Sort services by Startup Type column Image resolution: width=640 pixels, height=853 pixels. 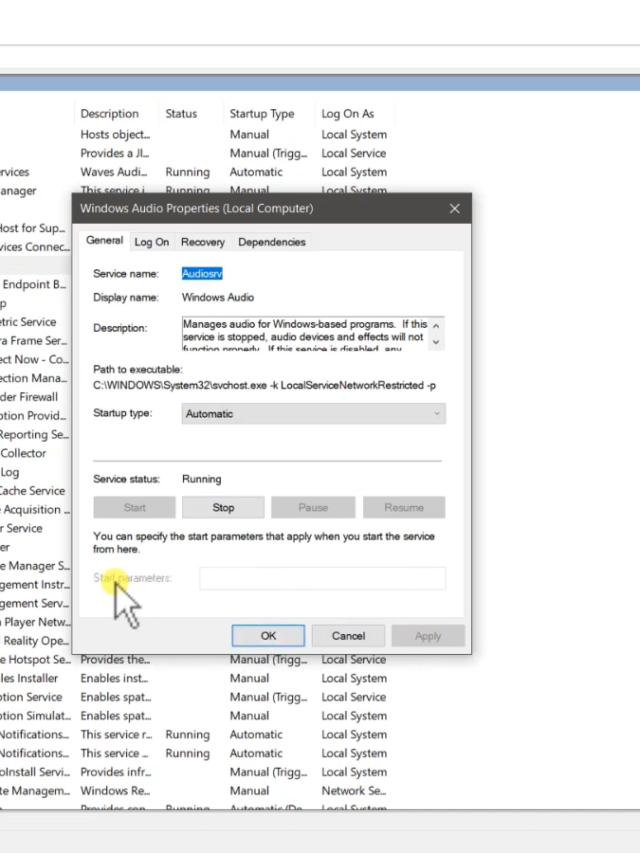pyautogui.click(x=261, y=114)
